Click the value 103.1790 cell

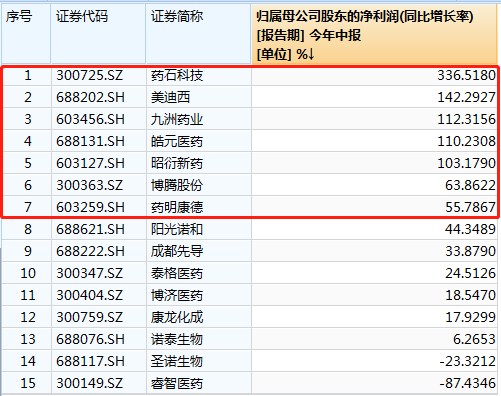click(374, 163)
